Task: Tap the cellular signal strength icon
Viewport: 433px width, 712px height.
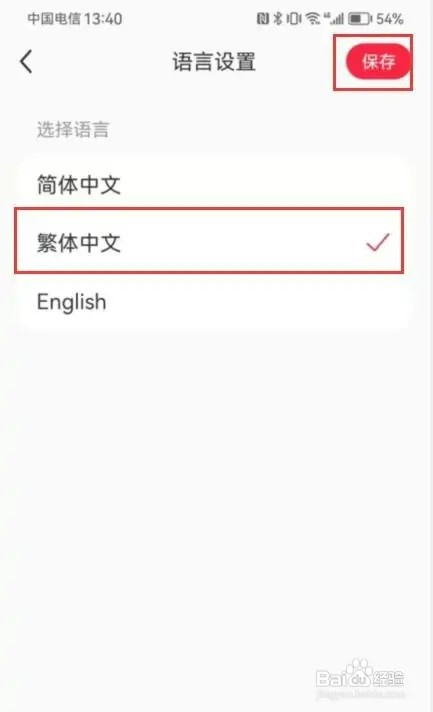Action: click(333, 19)
